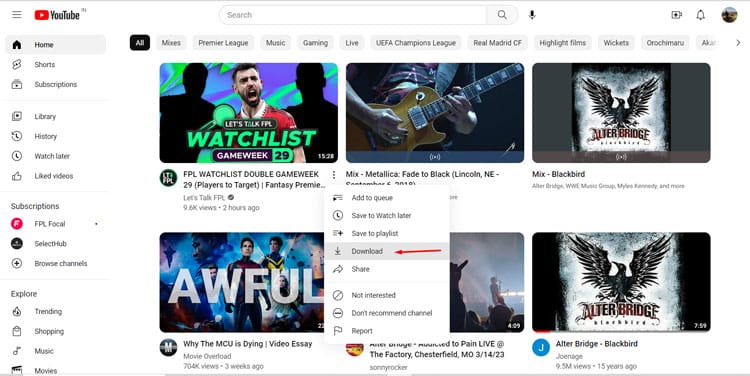This screenshot has width=750, height=376.
Task: Select Real Madrid CF chip
Action: pos(497,43)
